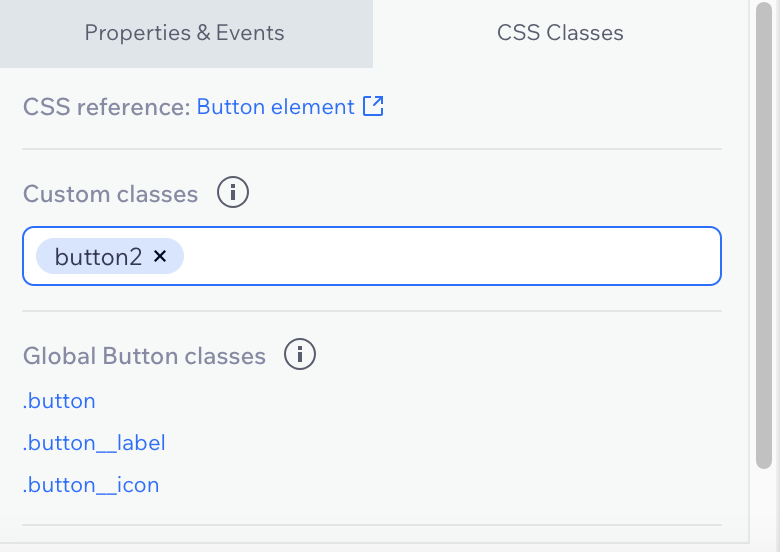Screen dimensions: 780x552
Task: Click the Custom classes heading text
Action: click(110, 193)
